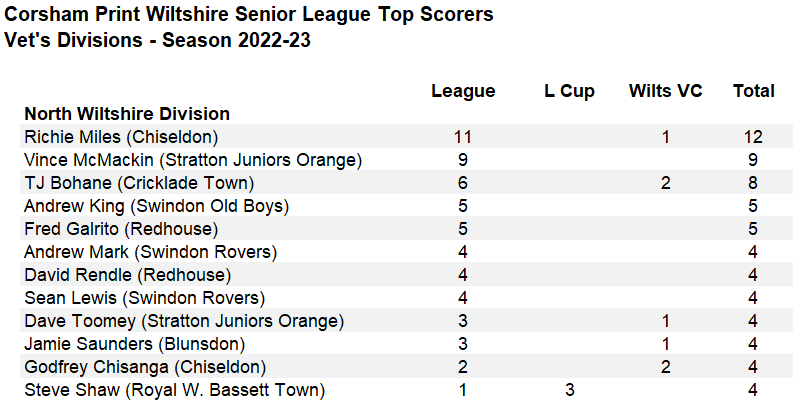This screenshot has height=401, width=793.
Task: Select Sean Lewis (Swindon Rovers)
Action: tap(145, 298)
